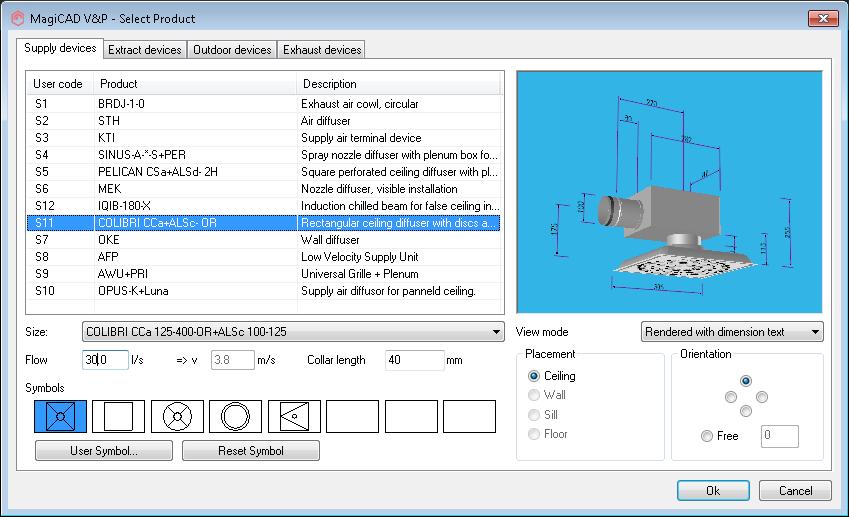The height and width of the screenshot is (517, 849).
Task: Sort by User code column header
Action: pos(60,84)
